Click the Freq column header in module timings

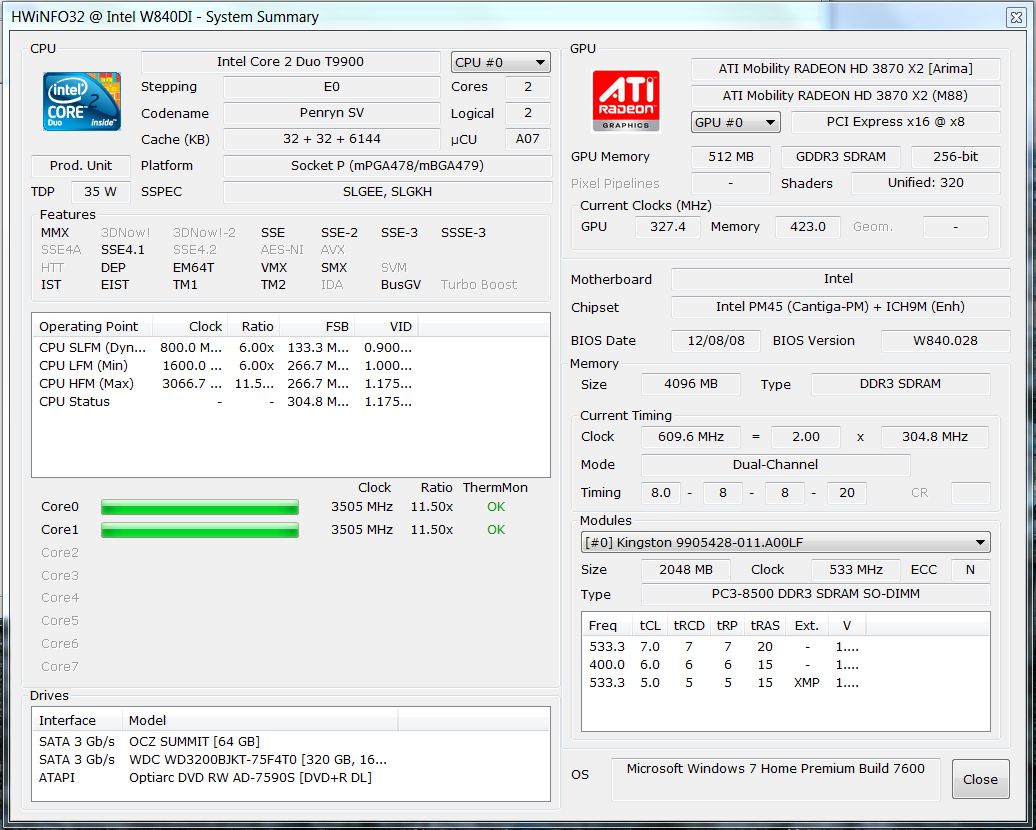click(607, 626)
